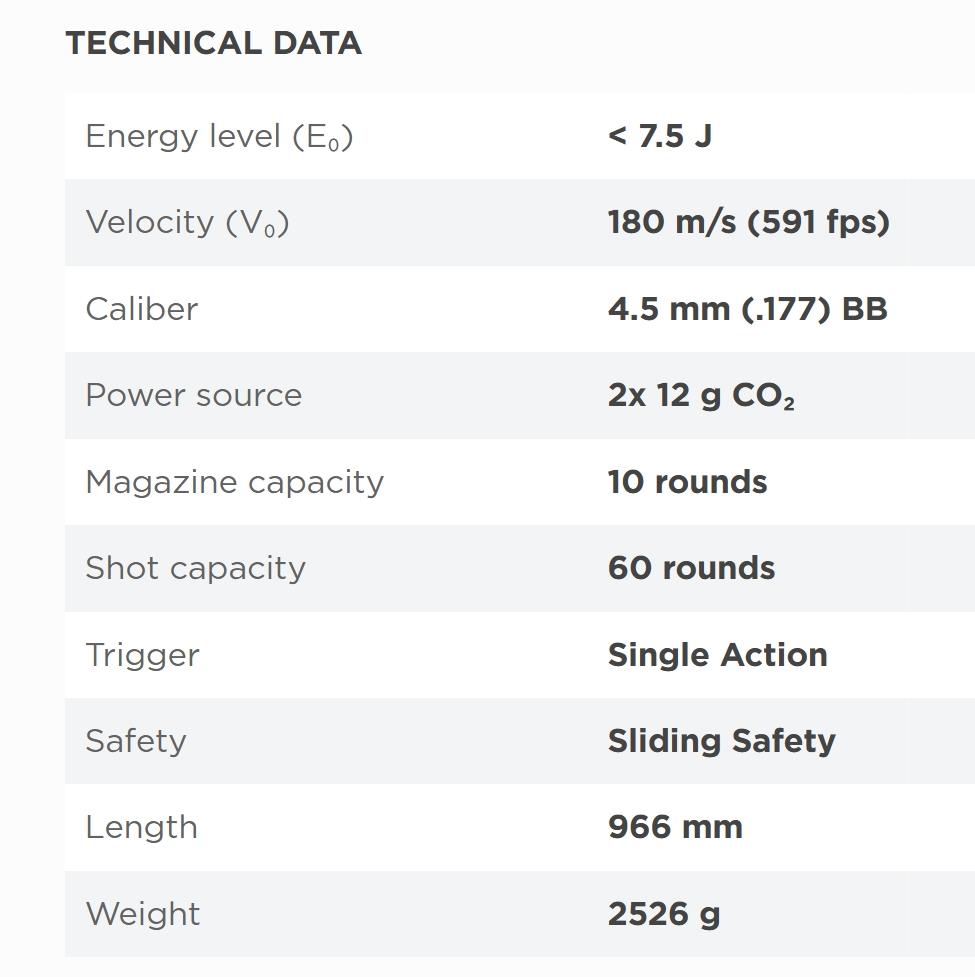
Task: Click the Caliber label
Action: pyautogui.click(x=142, y=309)
